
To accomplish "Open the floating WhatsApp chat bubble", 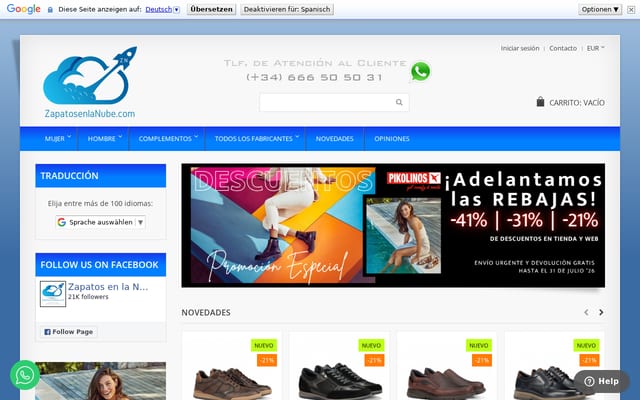I will click(25, 375).
